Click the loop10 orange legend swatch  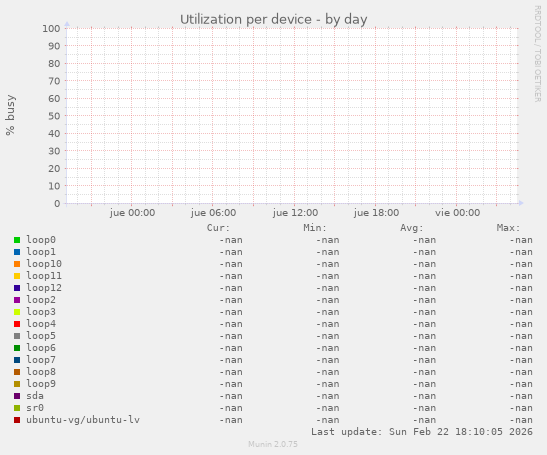(x=17, y=264)
